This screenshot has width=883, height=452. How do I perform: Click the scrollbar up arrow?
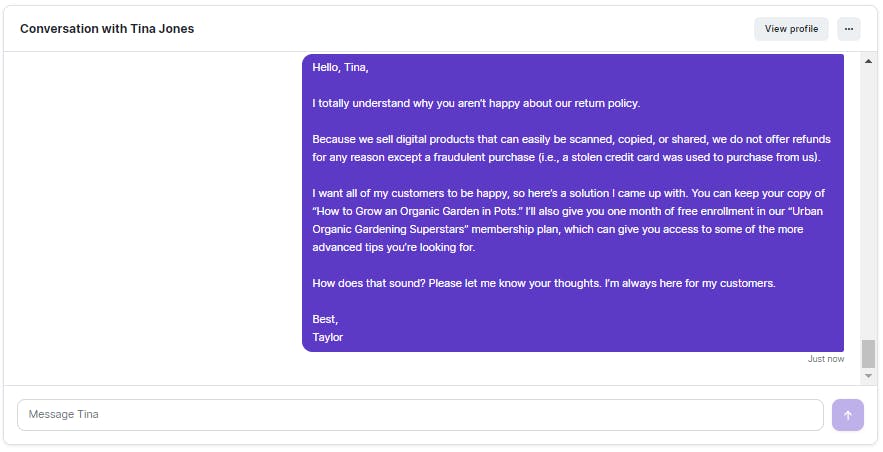[868, 61]
